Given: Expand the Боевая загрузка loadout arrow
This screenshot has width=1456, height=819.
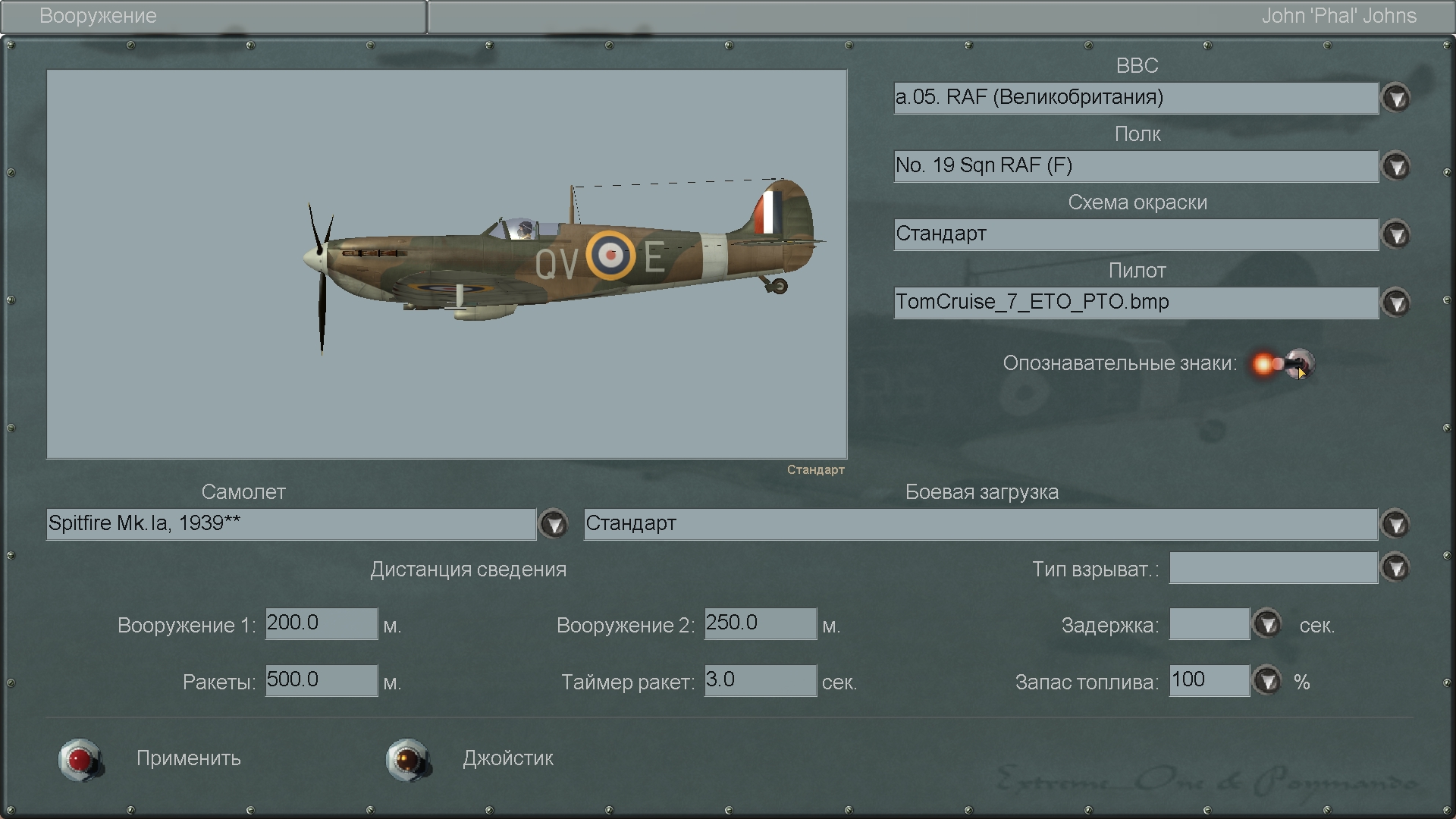Looking at the screenshot, I should click(x=1395, y=524).
